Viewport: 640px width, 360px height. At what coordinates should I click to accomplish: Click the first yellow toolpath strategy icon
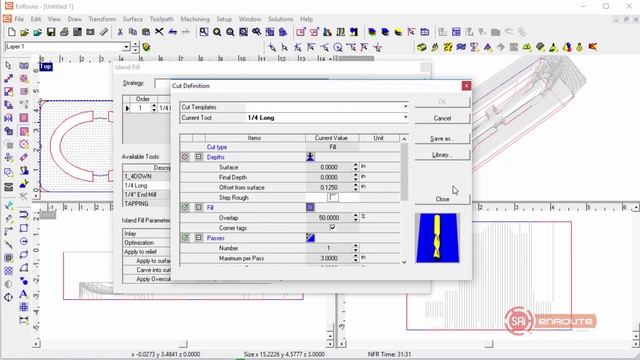[x=421, y=47]
